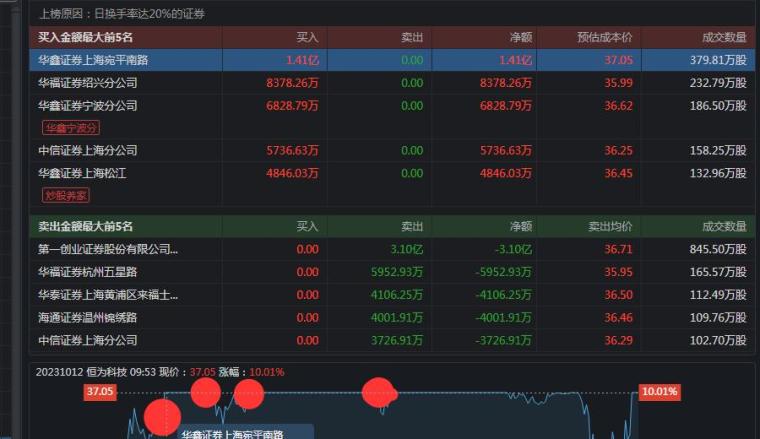Select 中信证券上海分公司 in the buy table
The image size is (760, 439).
(x=88, y=150)
